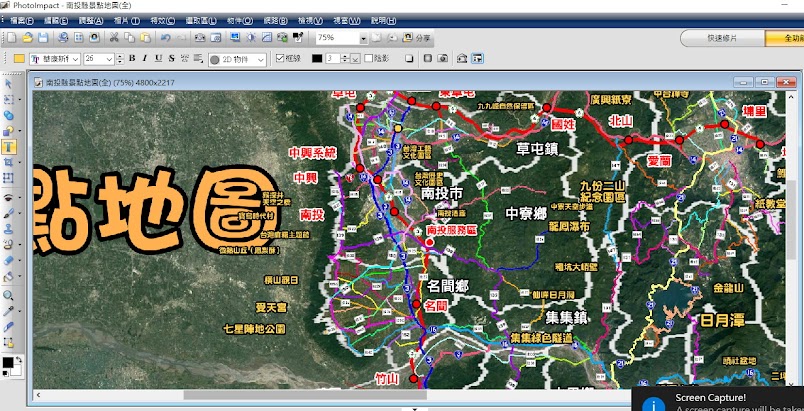Select the rectangular Selection tool
Image resolution: width=804 pixels, height=411 pixels.
(8, 99)
